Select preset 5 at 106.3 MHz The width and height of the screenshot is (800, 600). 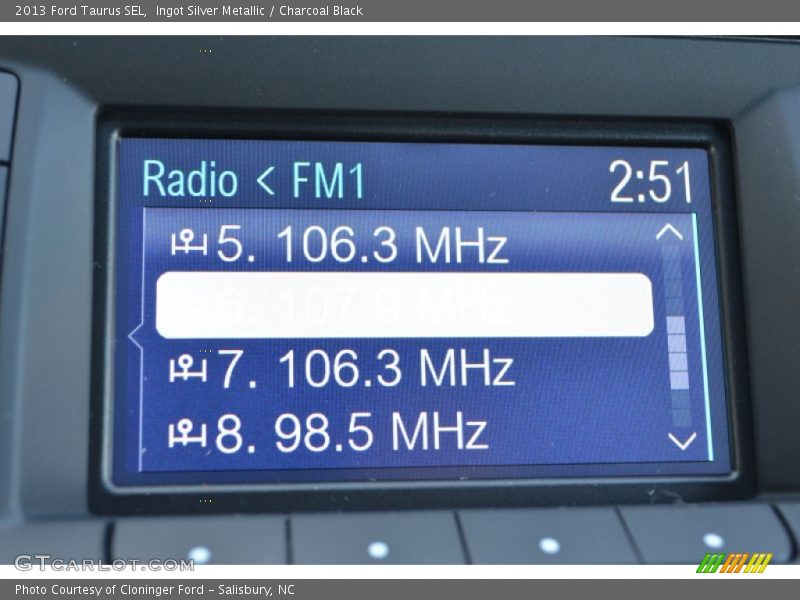point(339,243)
